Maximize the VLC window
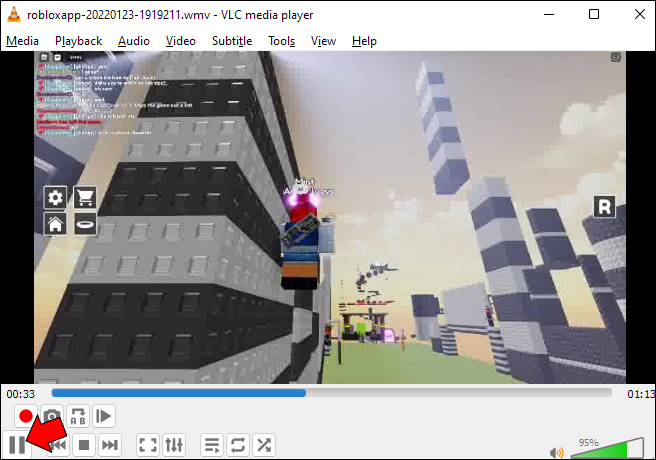Image resolution: width=656 pixels, height=460 pixels. click(x=594, y=14)
